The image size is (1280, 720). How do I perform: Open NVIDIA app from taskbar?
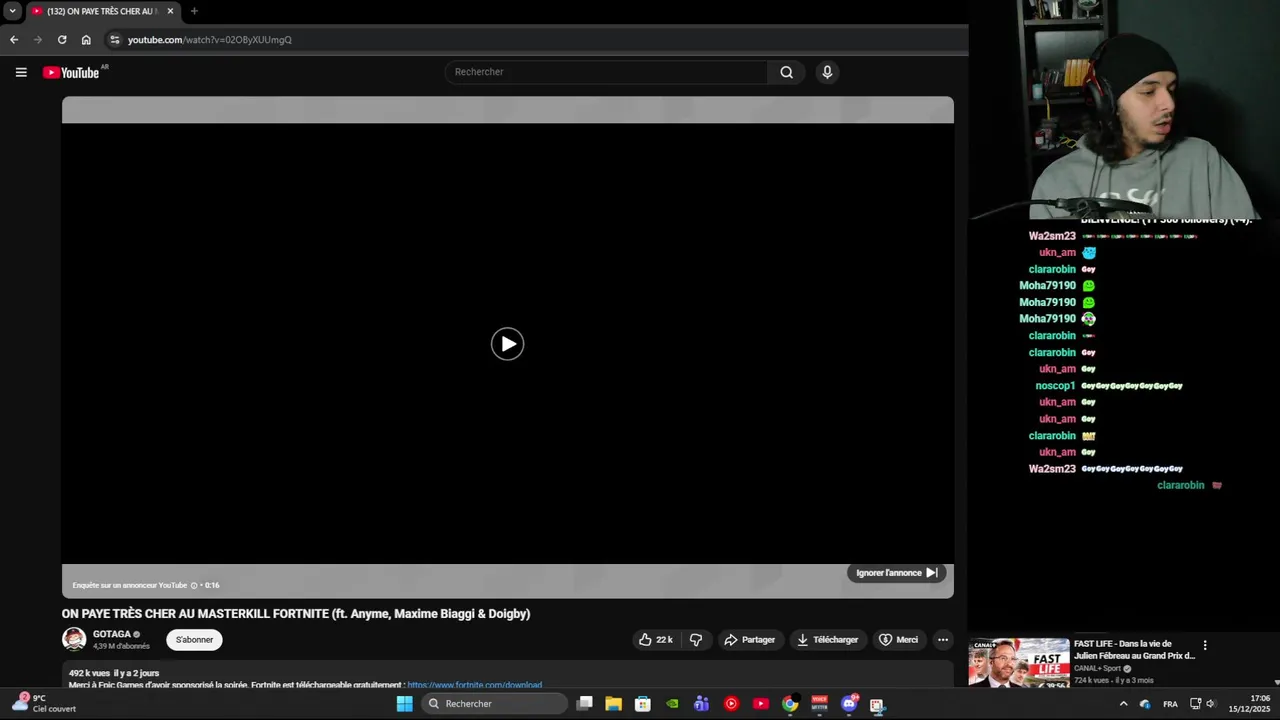[x=672, y=704]
